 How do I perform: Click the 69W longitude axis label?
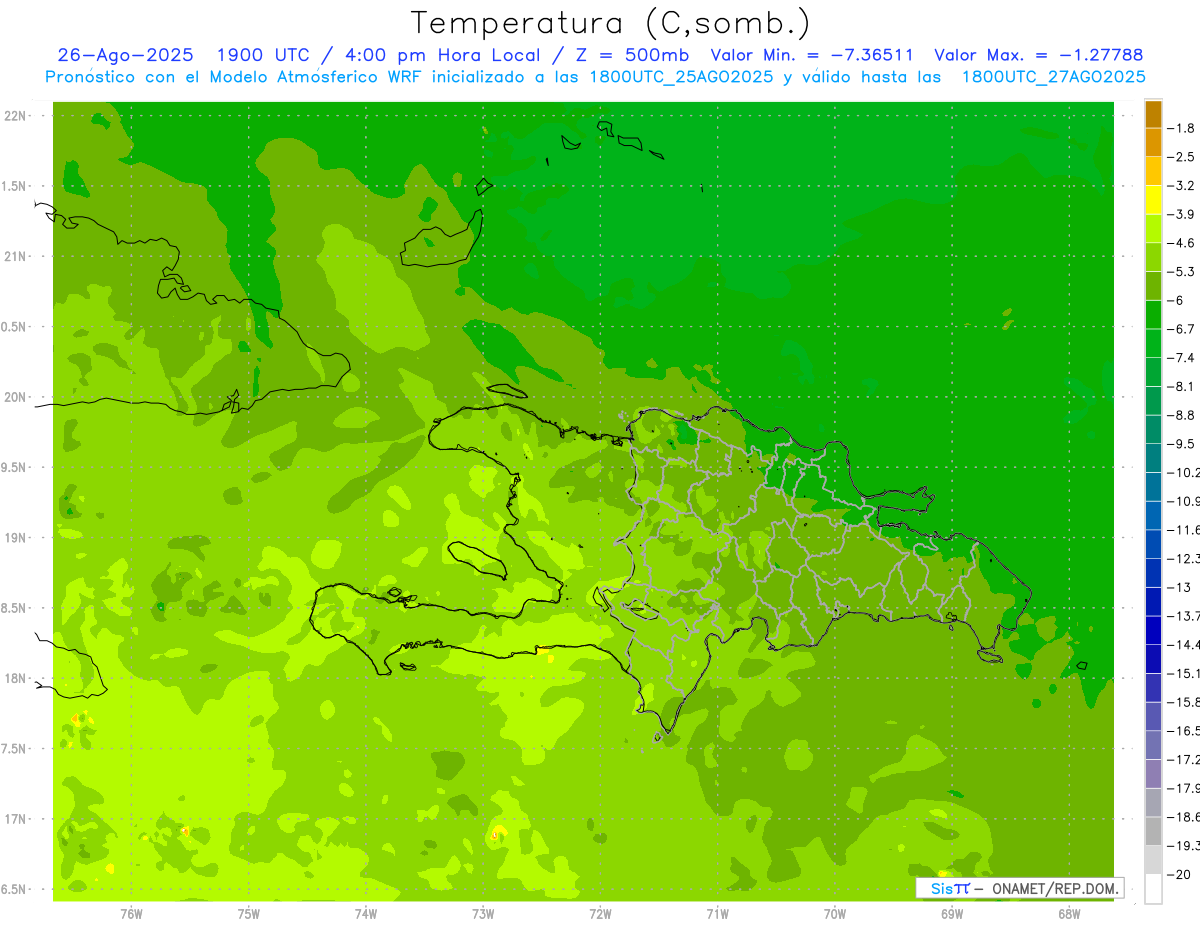pos(952,914)
